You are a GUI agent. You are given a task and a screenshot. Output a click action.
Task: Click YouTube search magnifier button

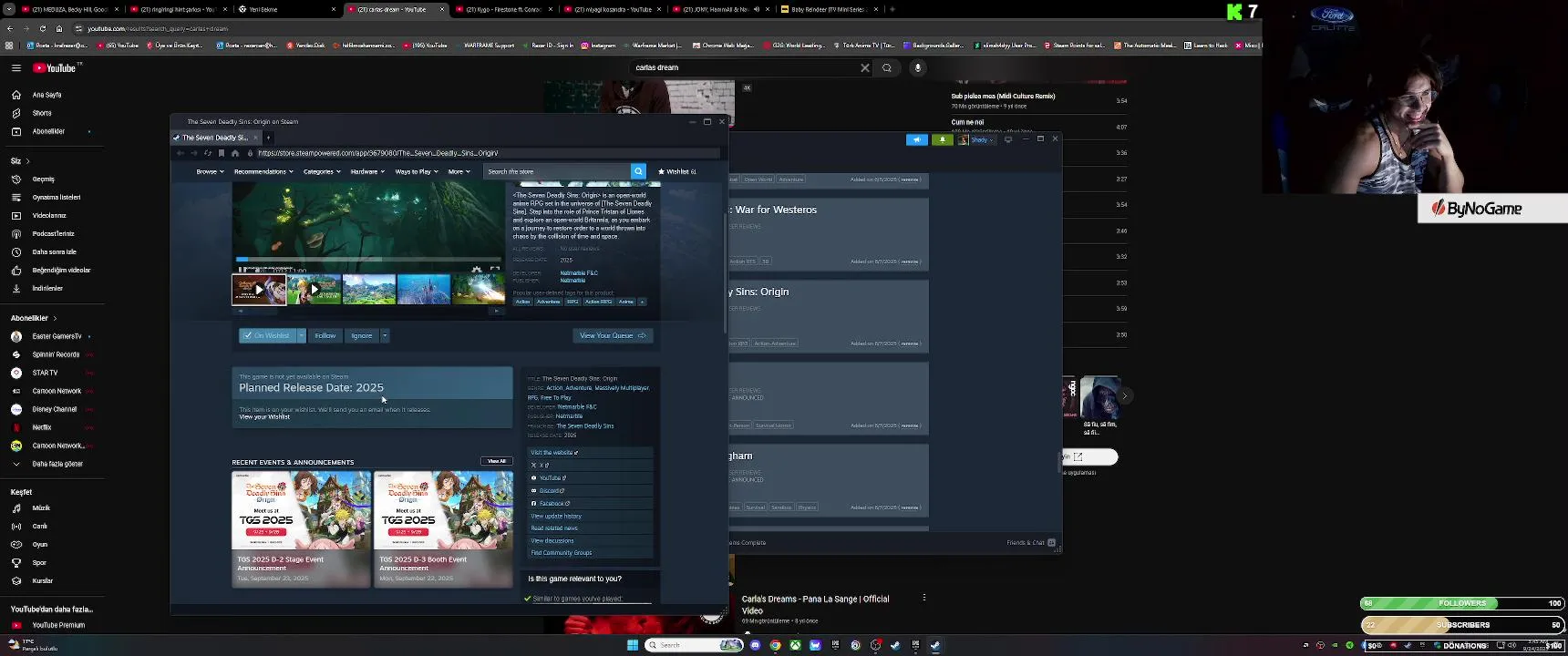(887, 67)
